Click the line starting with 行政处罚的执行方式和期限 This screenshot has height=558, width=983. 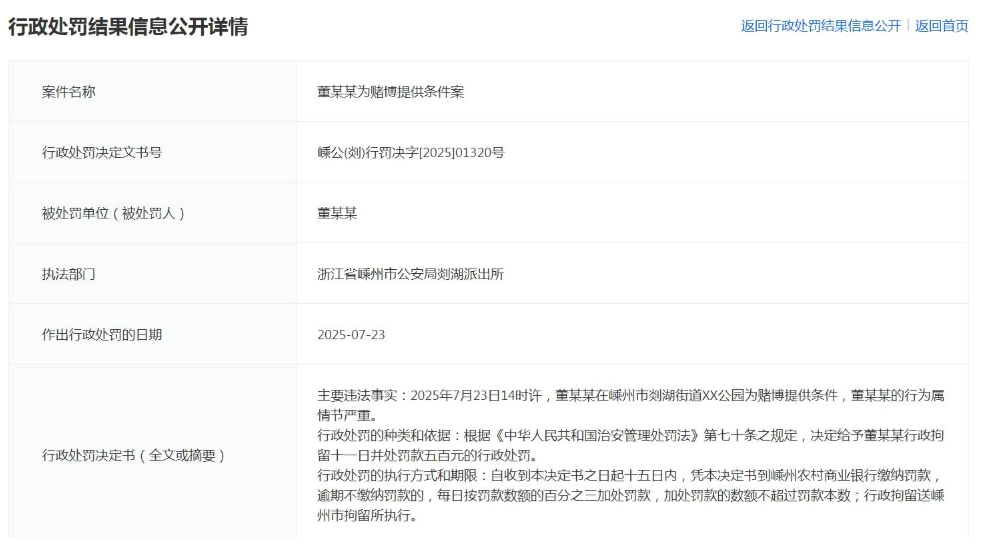tap(630, 476)
